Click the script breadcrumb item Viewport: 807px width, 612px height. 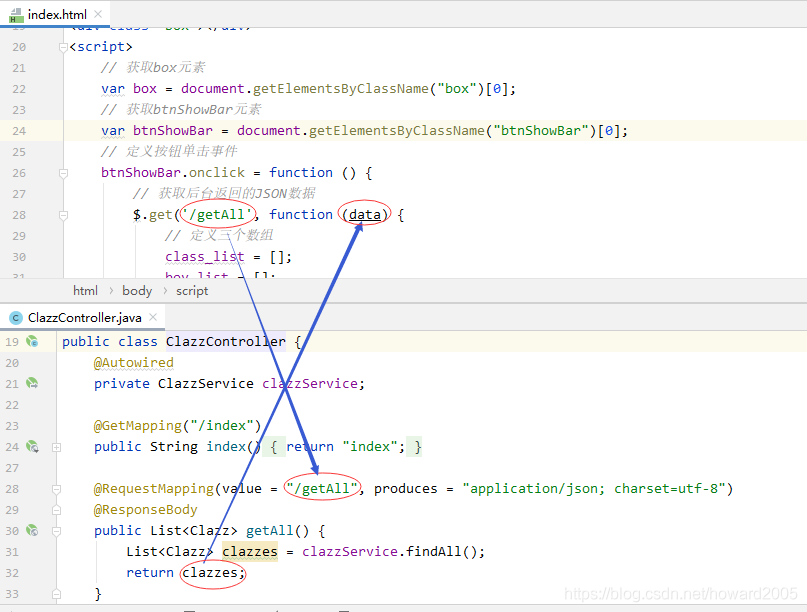point(191,291)
